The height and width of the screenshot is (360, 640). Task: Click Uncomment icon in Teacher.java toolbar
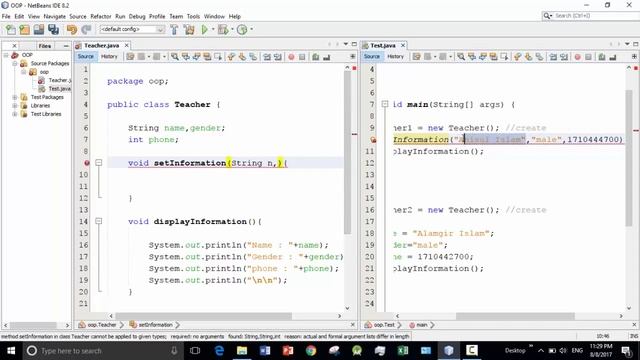(x=327, y=57)
